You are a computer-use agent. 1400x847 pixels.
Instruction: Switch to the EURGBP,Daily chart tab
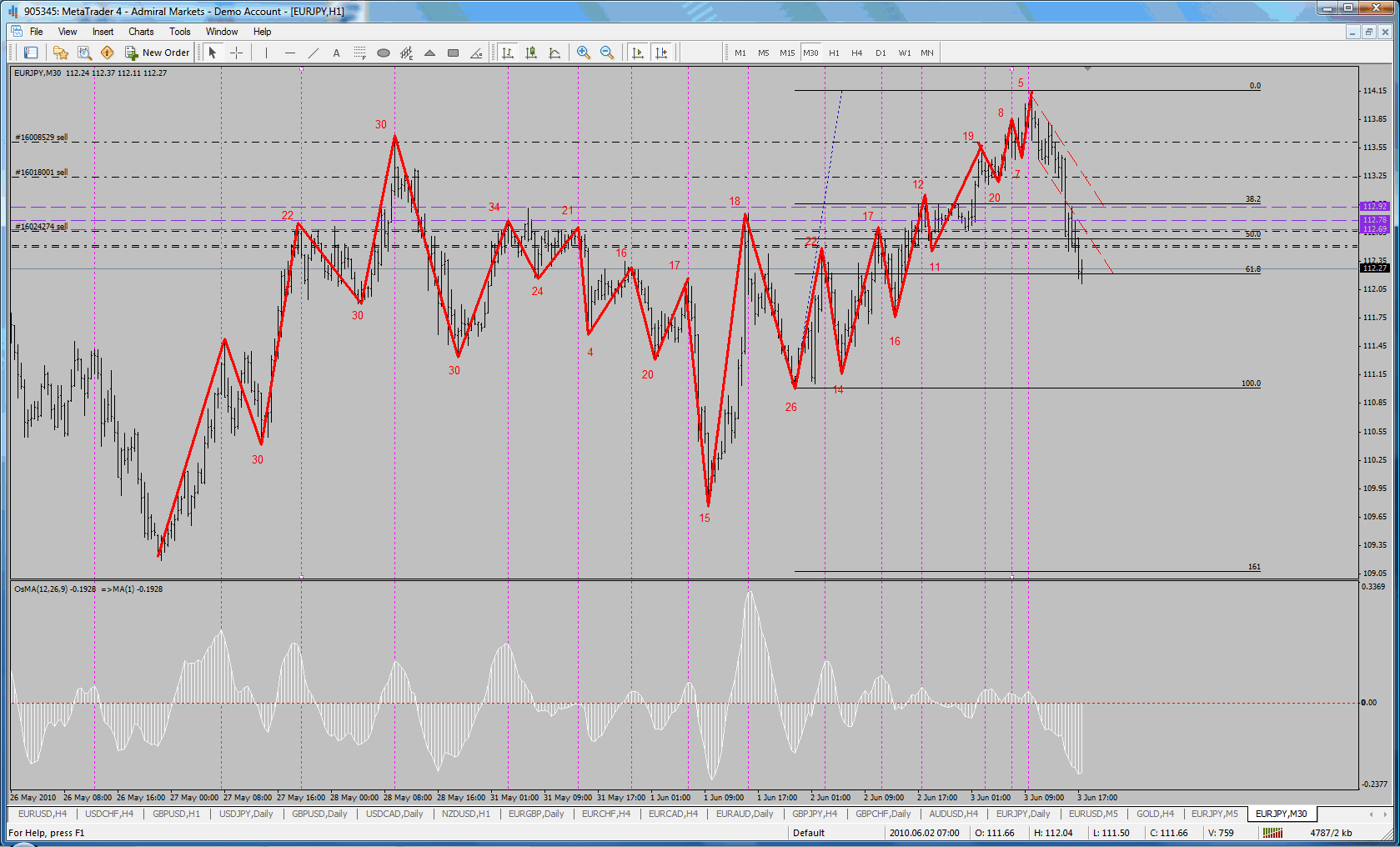pos(536,814)
